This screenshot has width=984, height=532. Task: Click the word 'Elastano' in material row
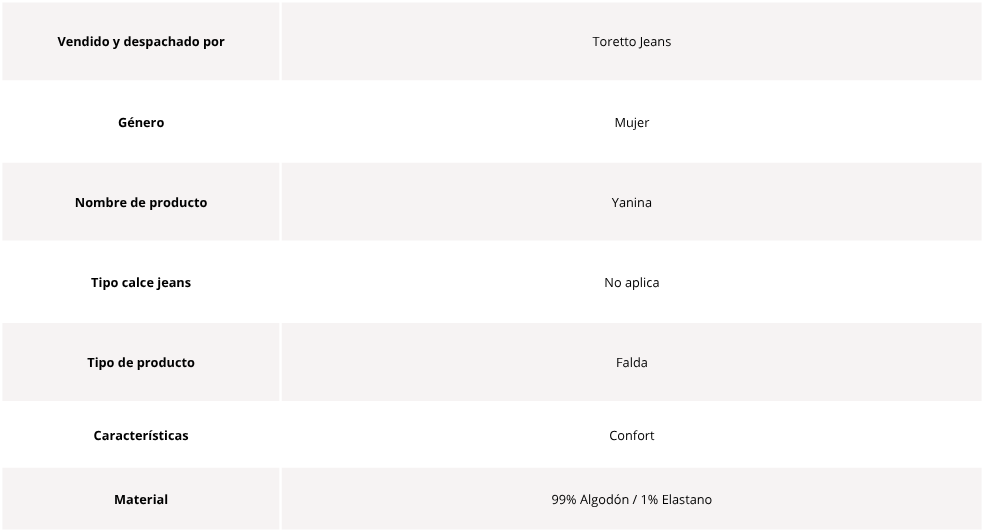687,499
